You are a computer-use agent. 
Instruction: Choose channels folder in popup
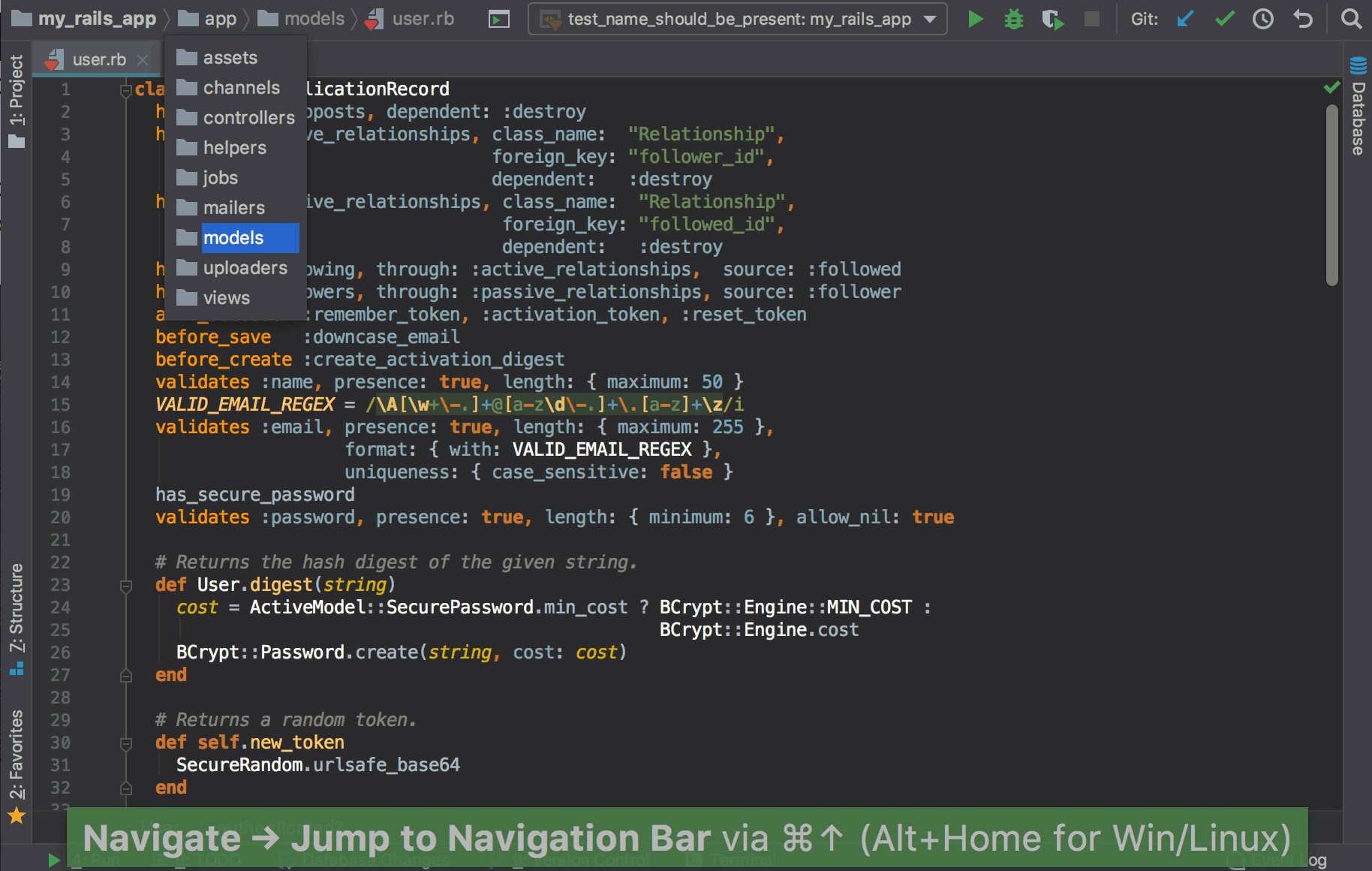pos(236,88)
